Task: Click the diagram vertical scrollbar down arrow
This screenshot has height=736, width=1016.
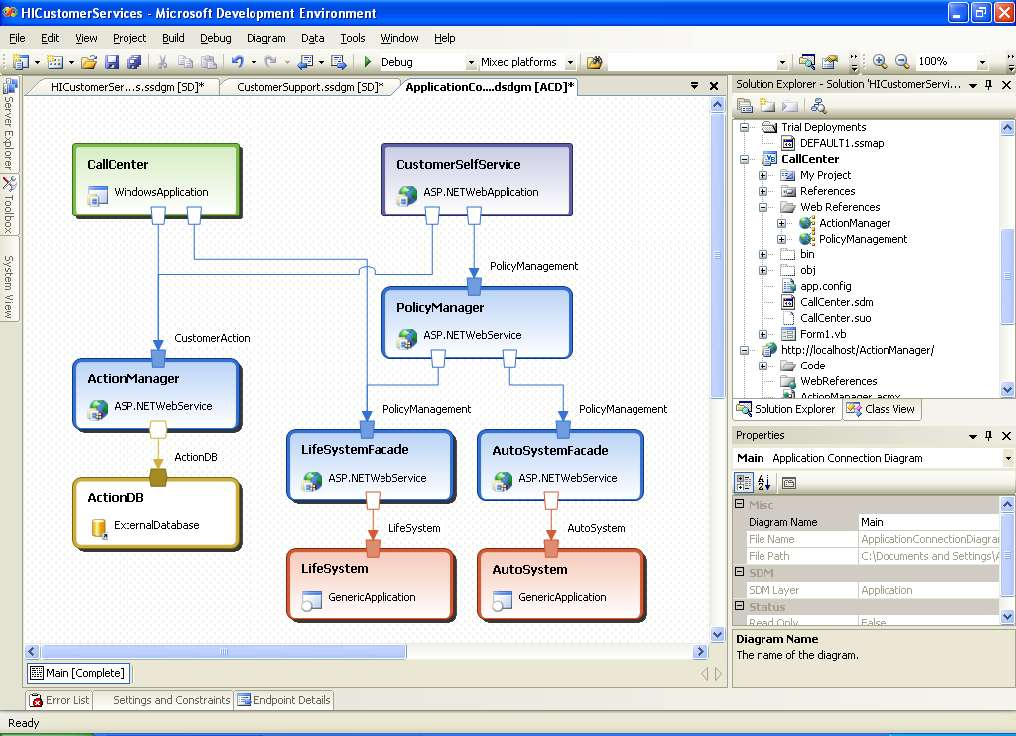Action: click(717, 634)
